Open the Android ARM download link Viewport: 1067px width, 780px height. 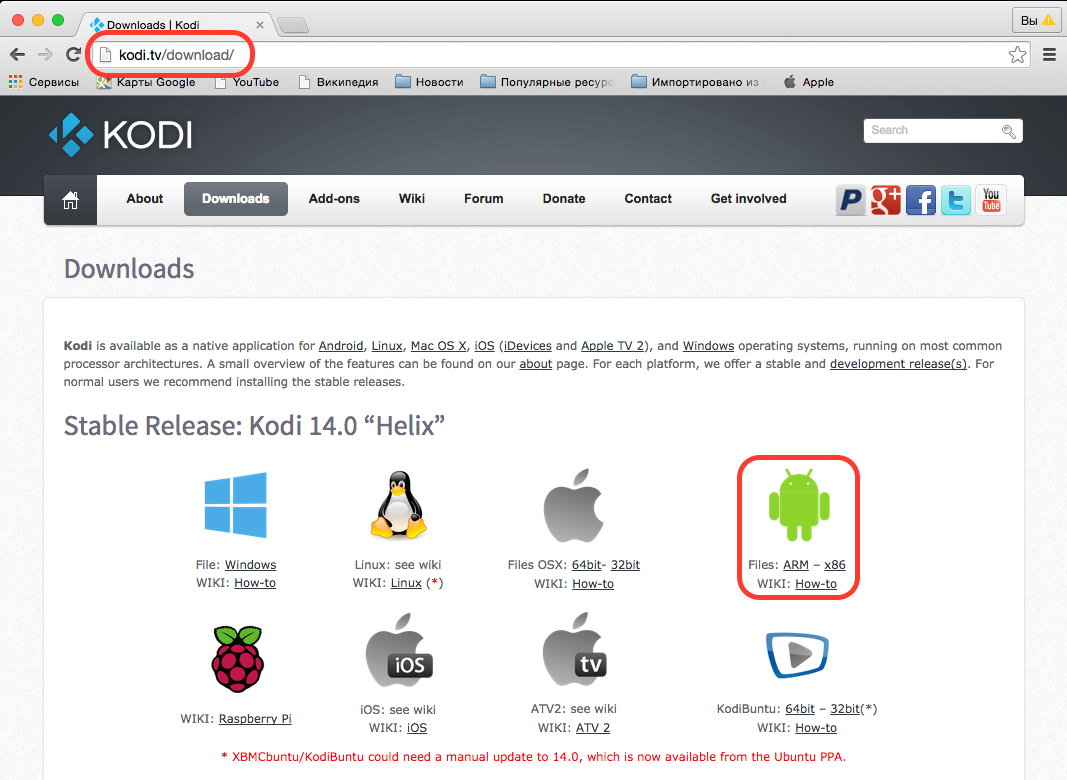pyautogui.click(x=795, y=565)
